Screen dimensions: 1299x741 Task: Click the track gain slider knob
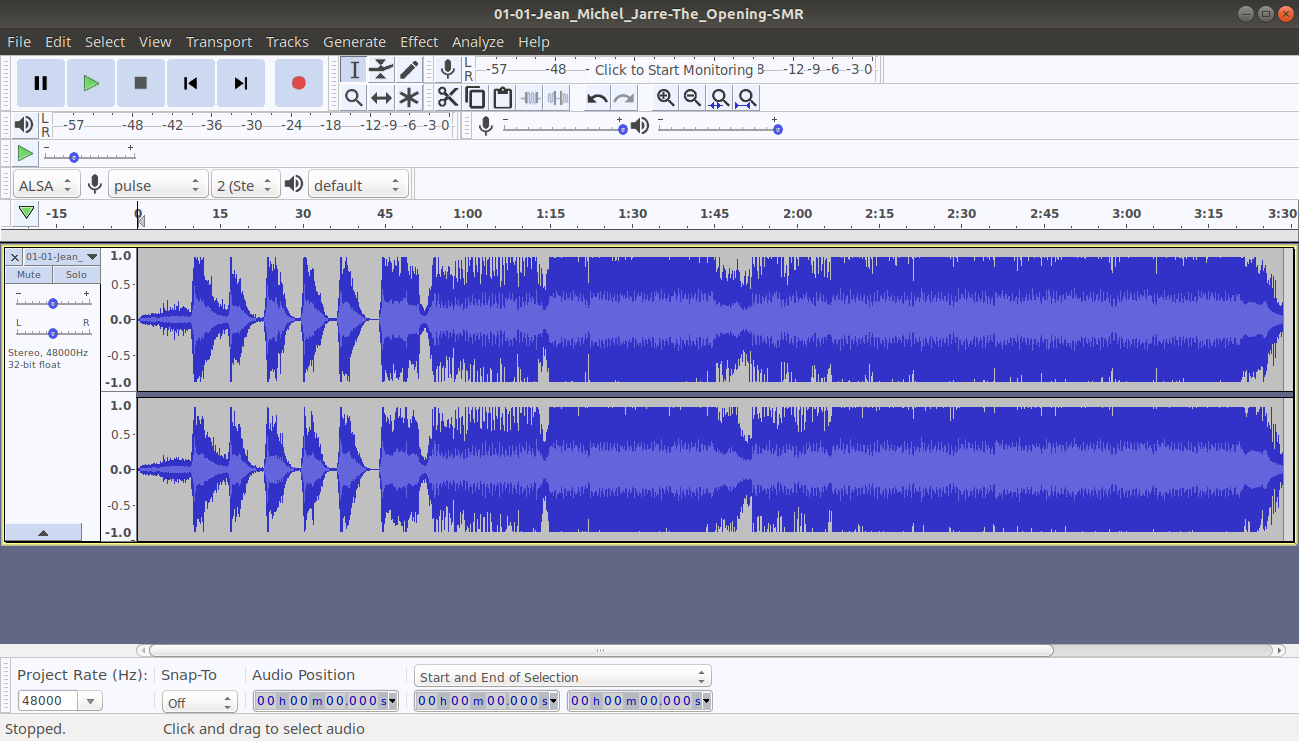[x=53, y=303]
